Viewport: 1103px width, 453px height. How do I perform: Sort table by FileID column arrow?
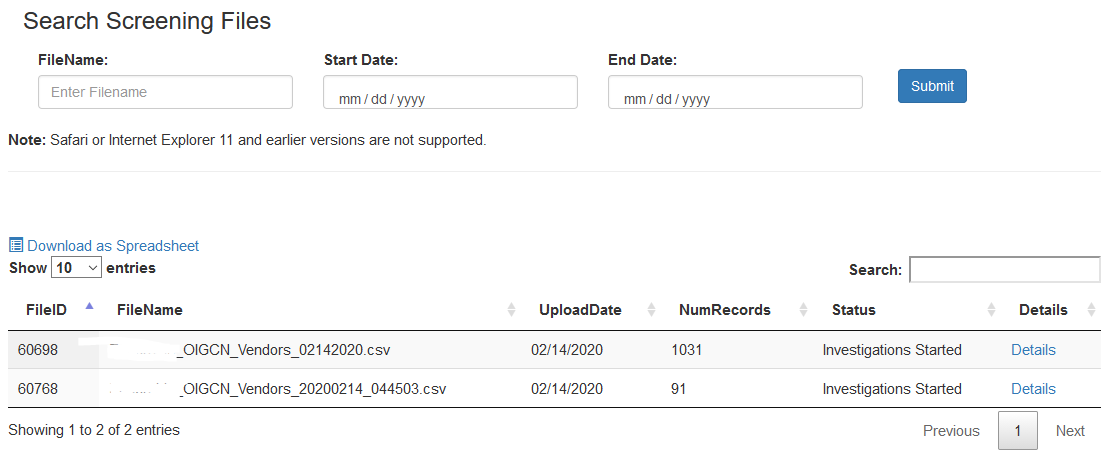point(89,308)
